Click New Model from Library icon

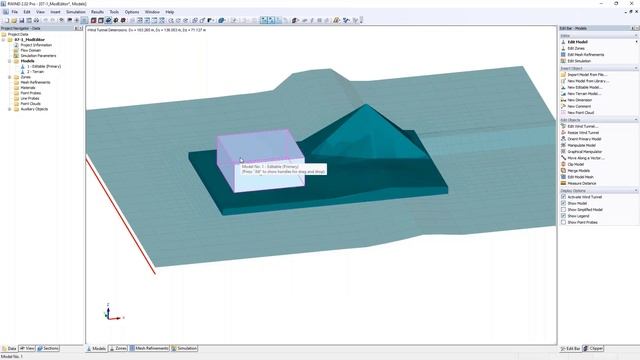click(x=563, y=81)
